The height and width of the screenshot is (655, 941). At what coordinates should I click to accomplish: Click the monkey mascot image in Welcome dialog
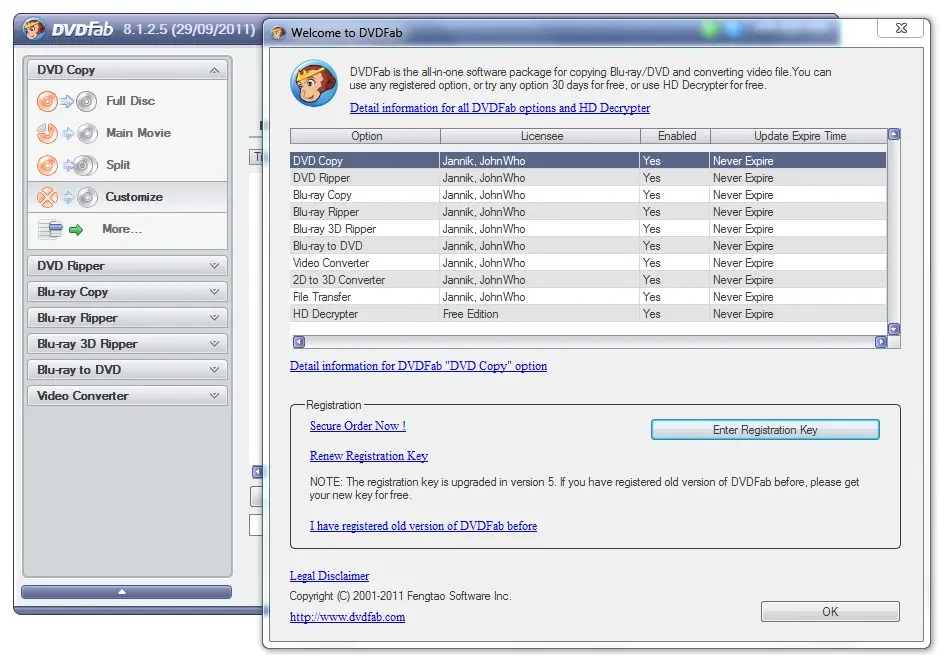(314, 83)
